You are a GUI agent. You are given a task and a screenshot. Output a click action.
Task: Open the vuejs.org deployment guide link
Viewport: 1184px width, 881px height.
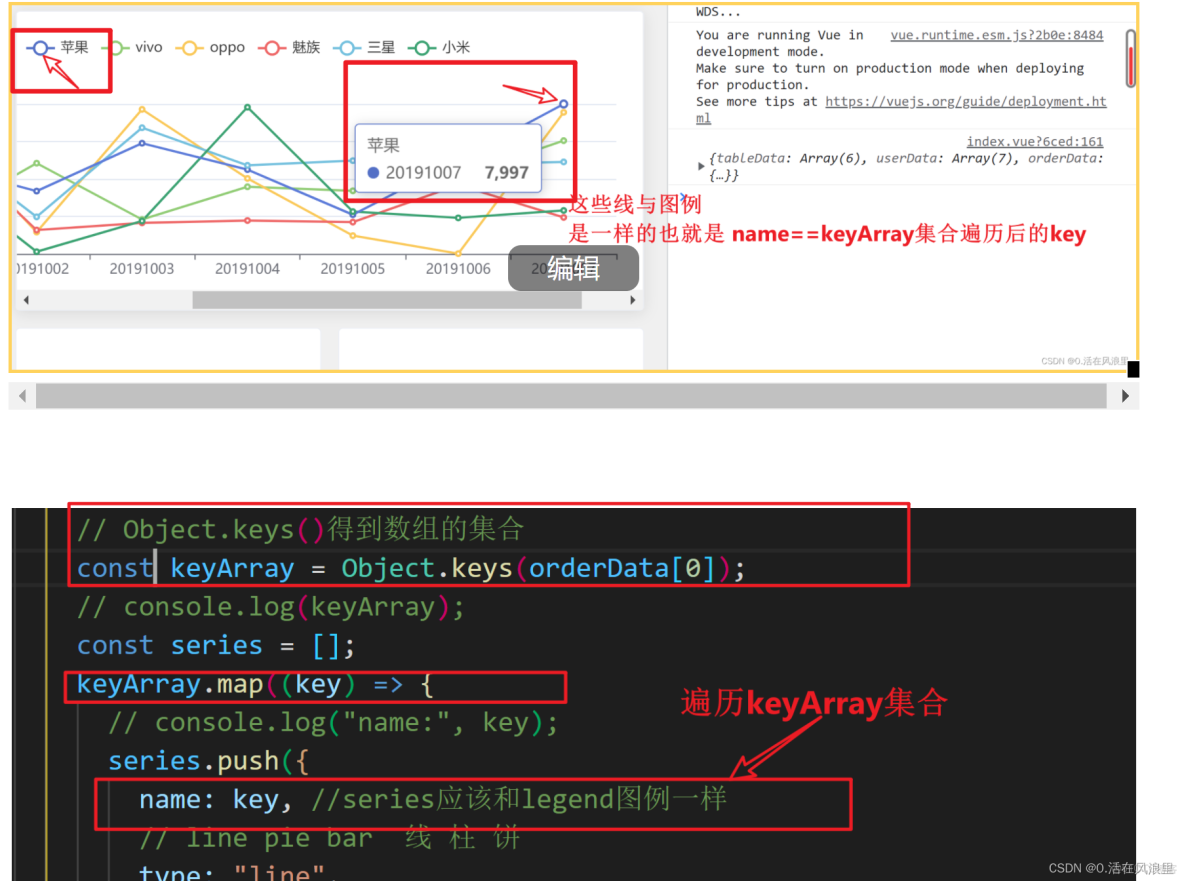coord(965,101)
